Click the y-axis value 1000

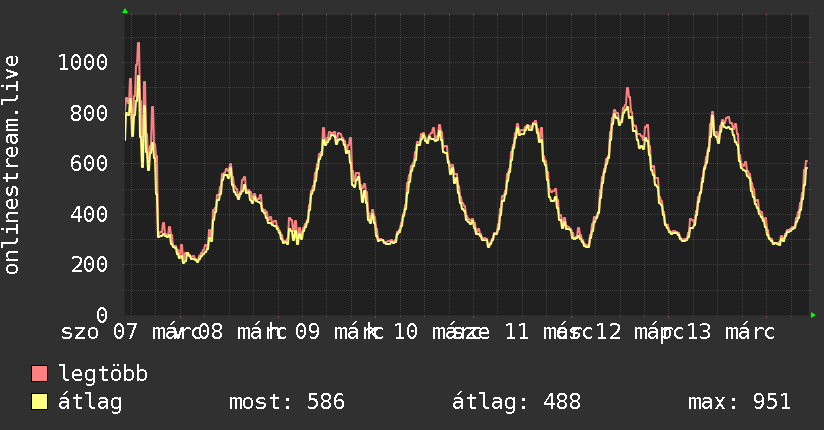(83, 63)
